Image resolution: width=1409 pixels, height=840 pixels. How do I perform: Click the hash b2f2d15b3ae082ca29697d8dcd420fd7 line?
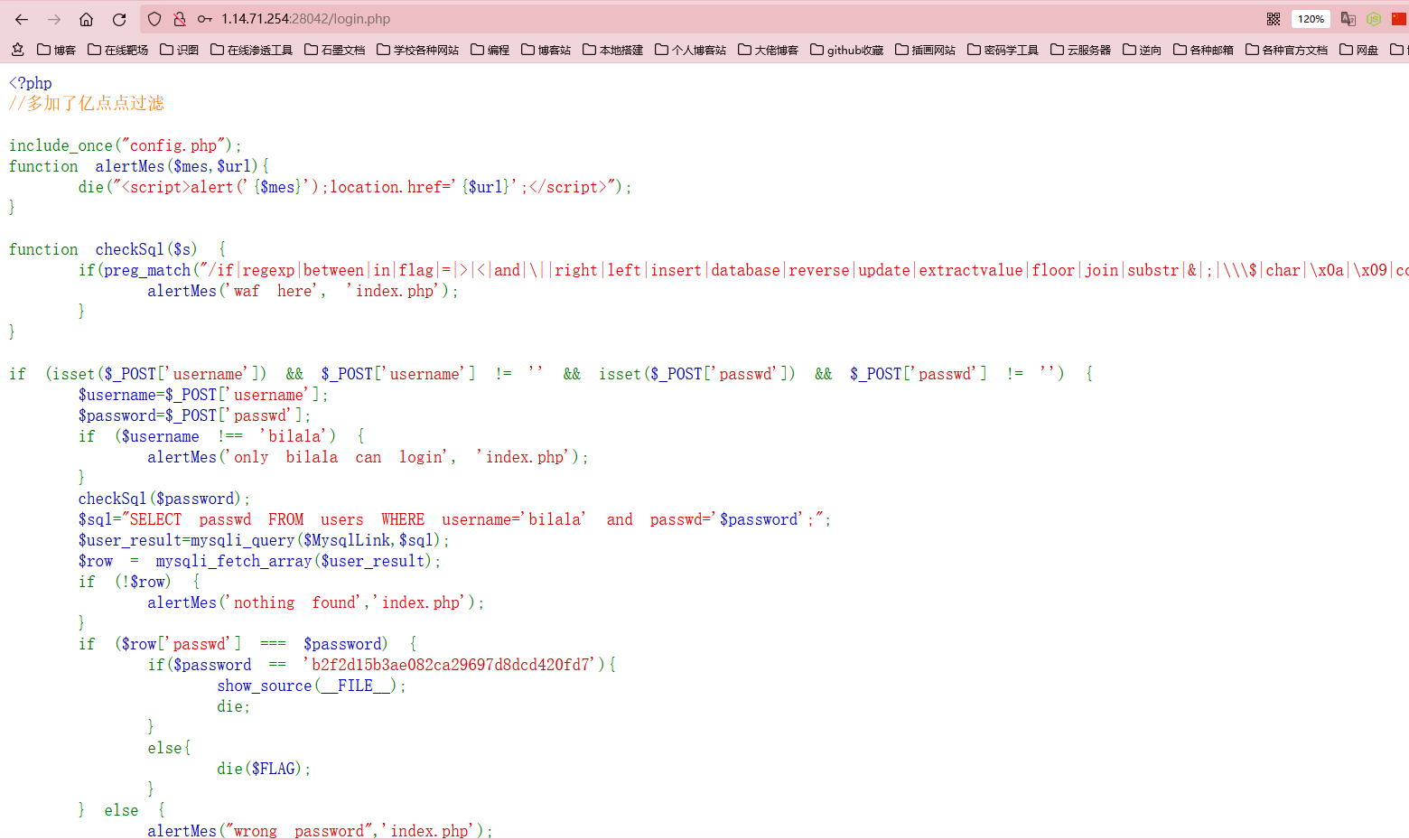pos(382,665)
